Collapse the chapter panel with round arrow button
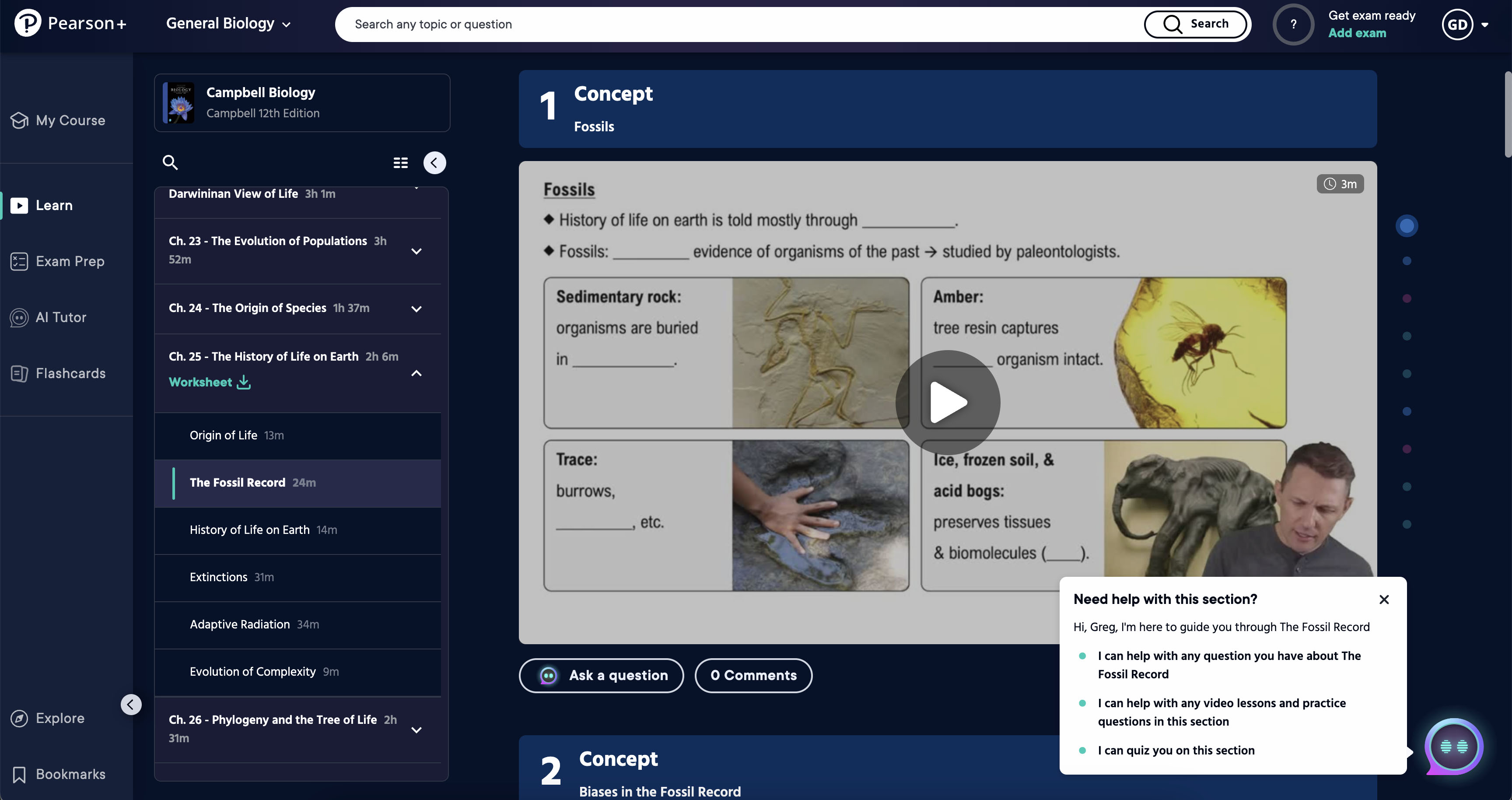Screen dimensions: 1512x800 click(434, 163)
